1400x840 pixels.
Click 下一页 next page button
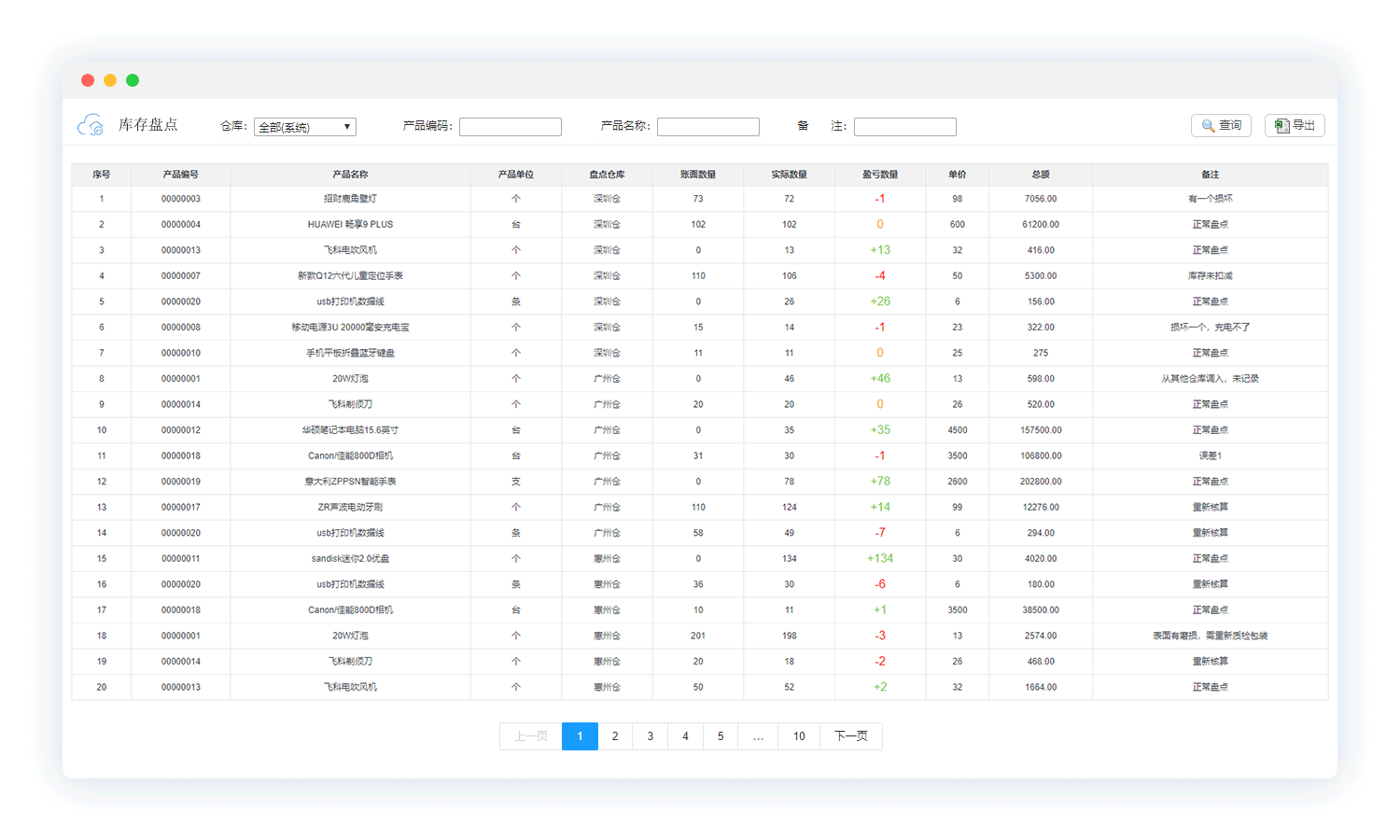pyautogui.click(x=851, y=736)
